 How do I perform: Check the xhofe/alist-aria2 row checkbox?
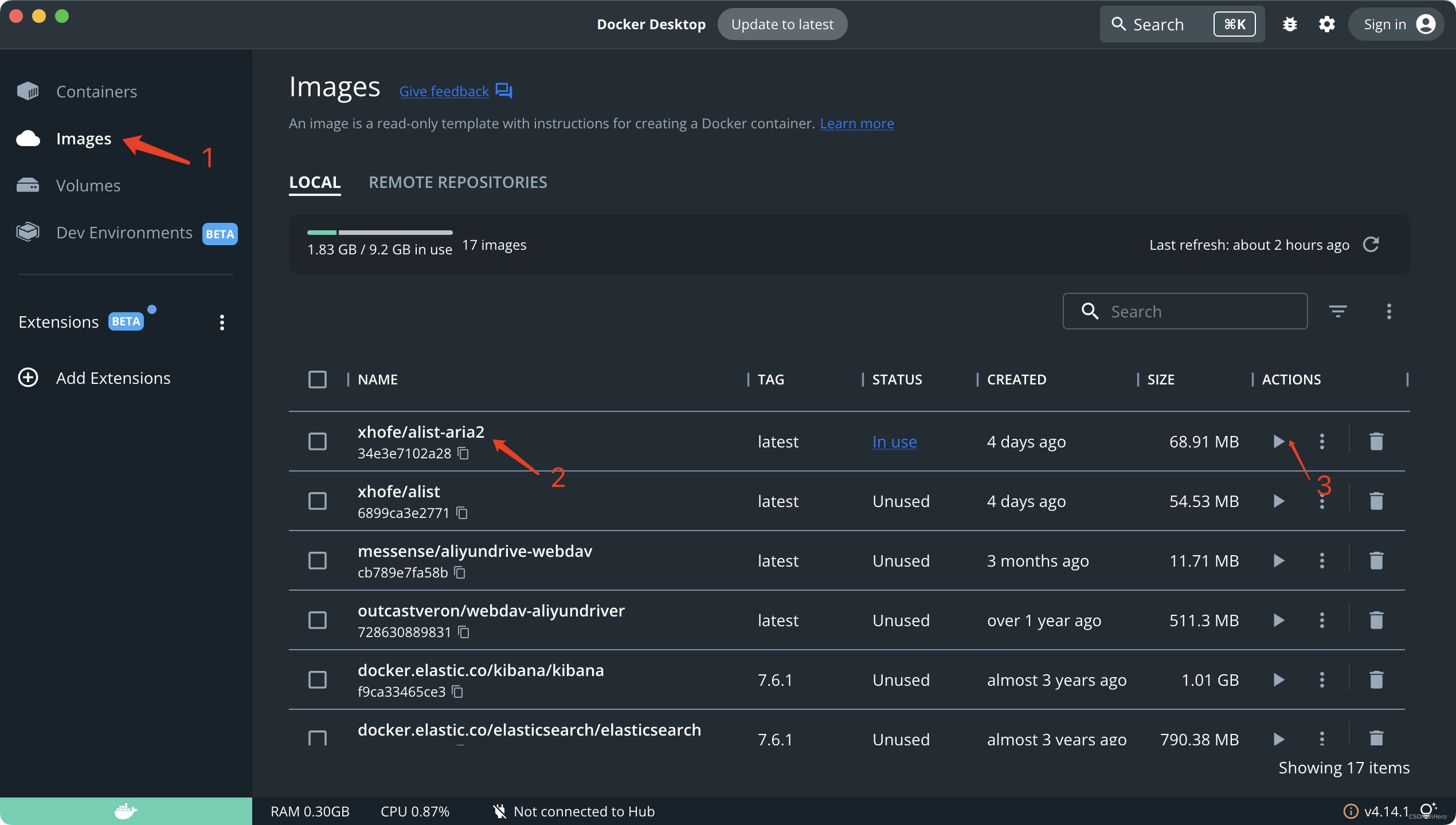pos(318,441)
